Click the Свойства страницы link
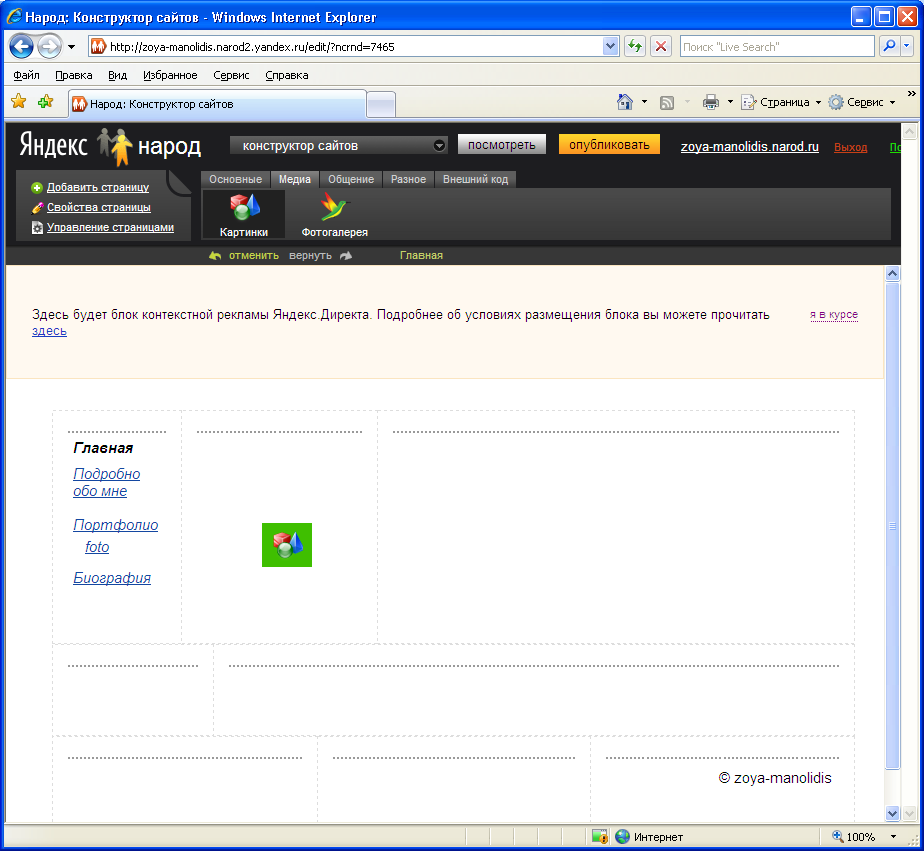The height and width of the screenshot is (851, 924). tap(98, 207)
